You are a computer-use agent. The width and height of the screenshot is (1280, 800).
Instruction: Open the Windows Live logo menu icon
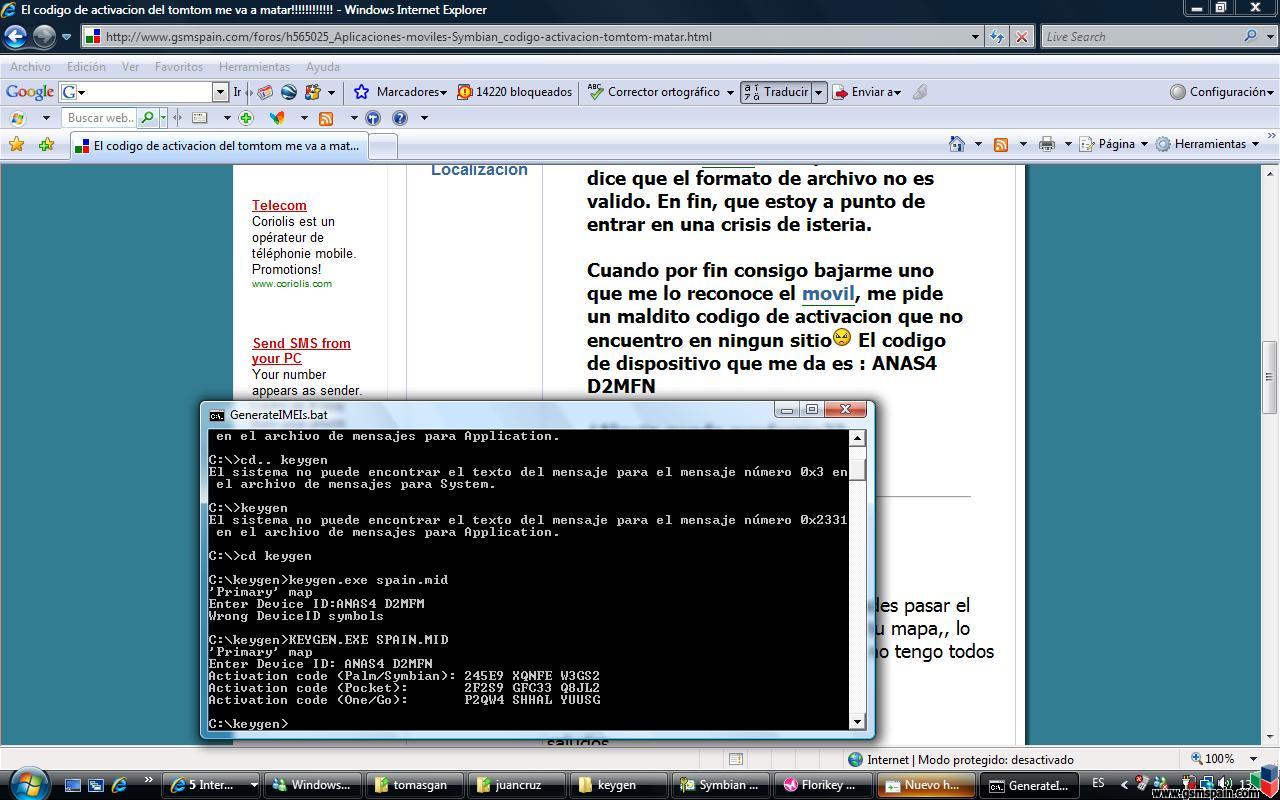pyautogui.click(x=17, y=118)
